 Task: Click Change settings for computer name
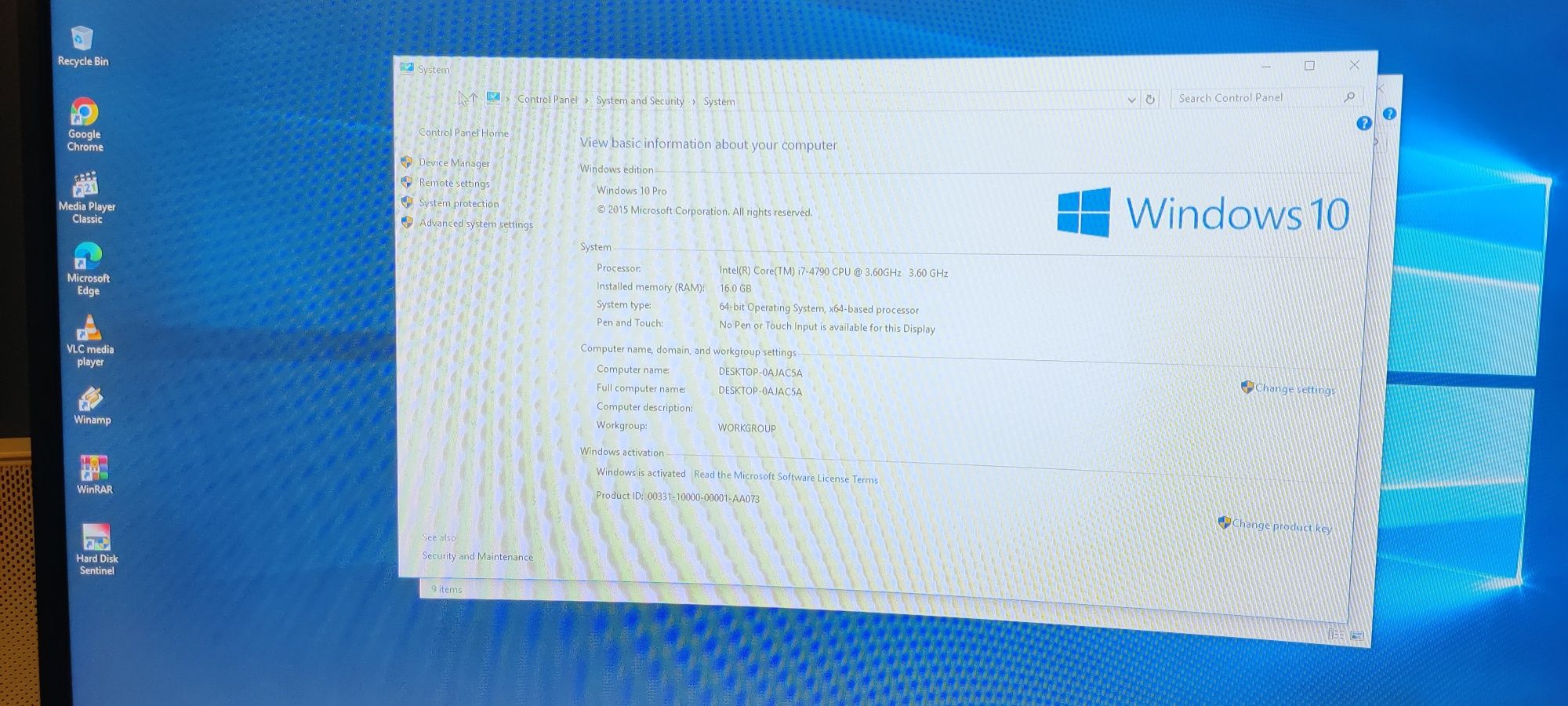point(1294,388)
